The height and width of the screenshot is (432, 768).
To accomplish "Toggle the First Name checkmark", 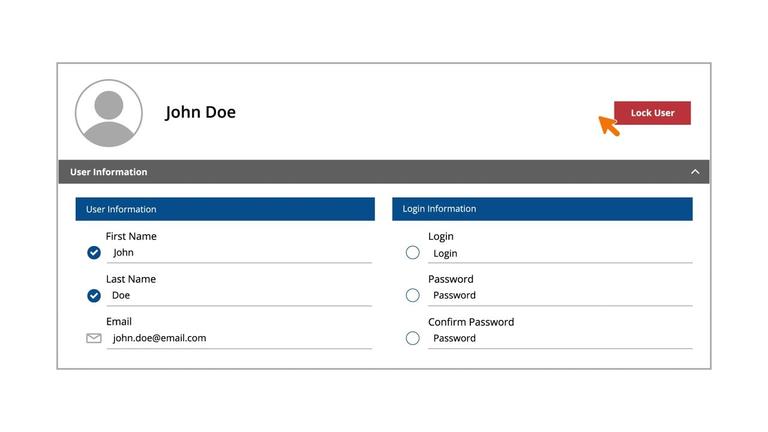I will pos(94,253).
